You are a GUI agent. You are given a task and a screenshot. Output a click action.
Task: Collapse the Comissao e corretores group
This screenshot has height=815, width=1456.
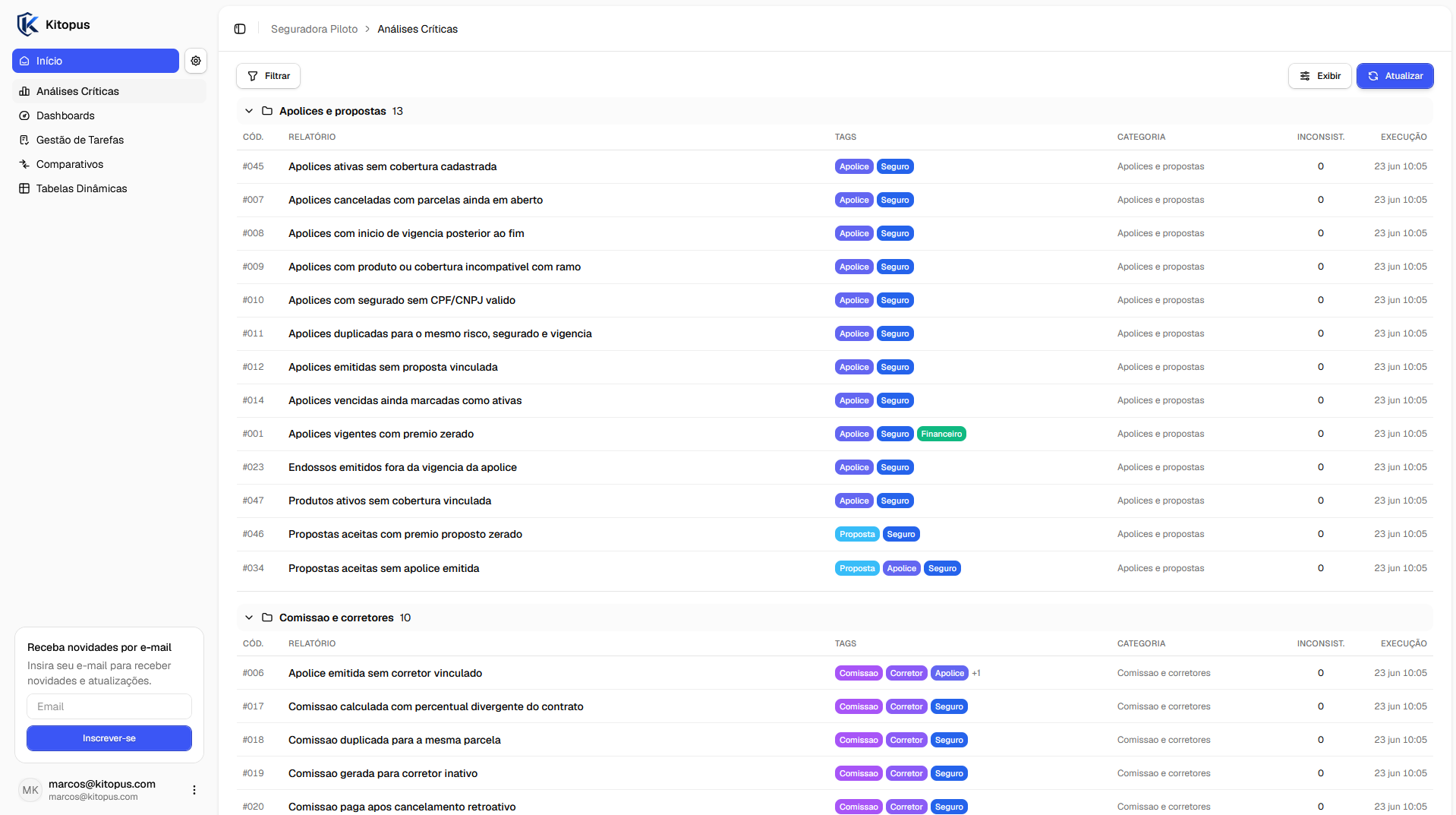click(x=249, y=618)
